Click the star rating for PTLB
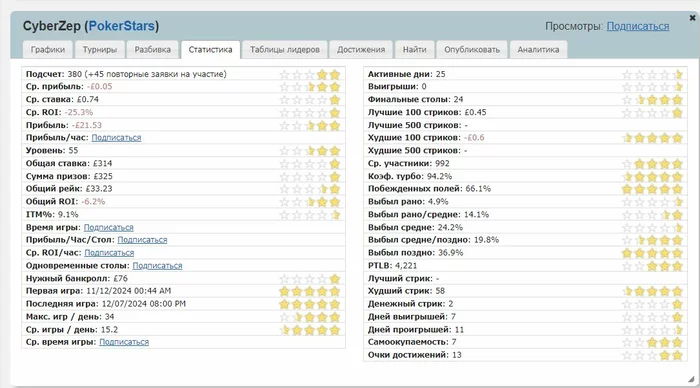The image size is (700, 388). point(652,267)
